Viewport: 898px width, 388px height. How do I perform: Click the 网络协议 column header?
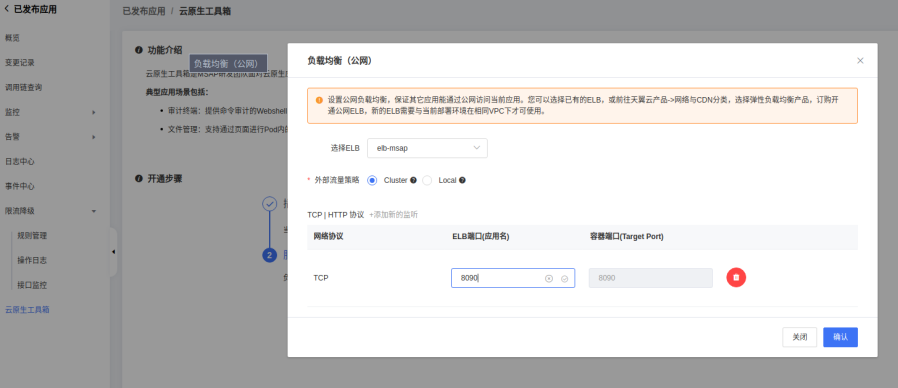328,236
